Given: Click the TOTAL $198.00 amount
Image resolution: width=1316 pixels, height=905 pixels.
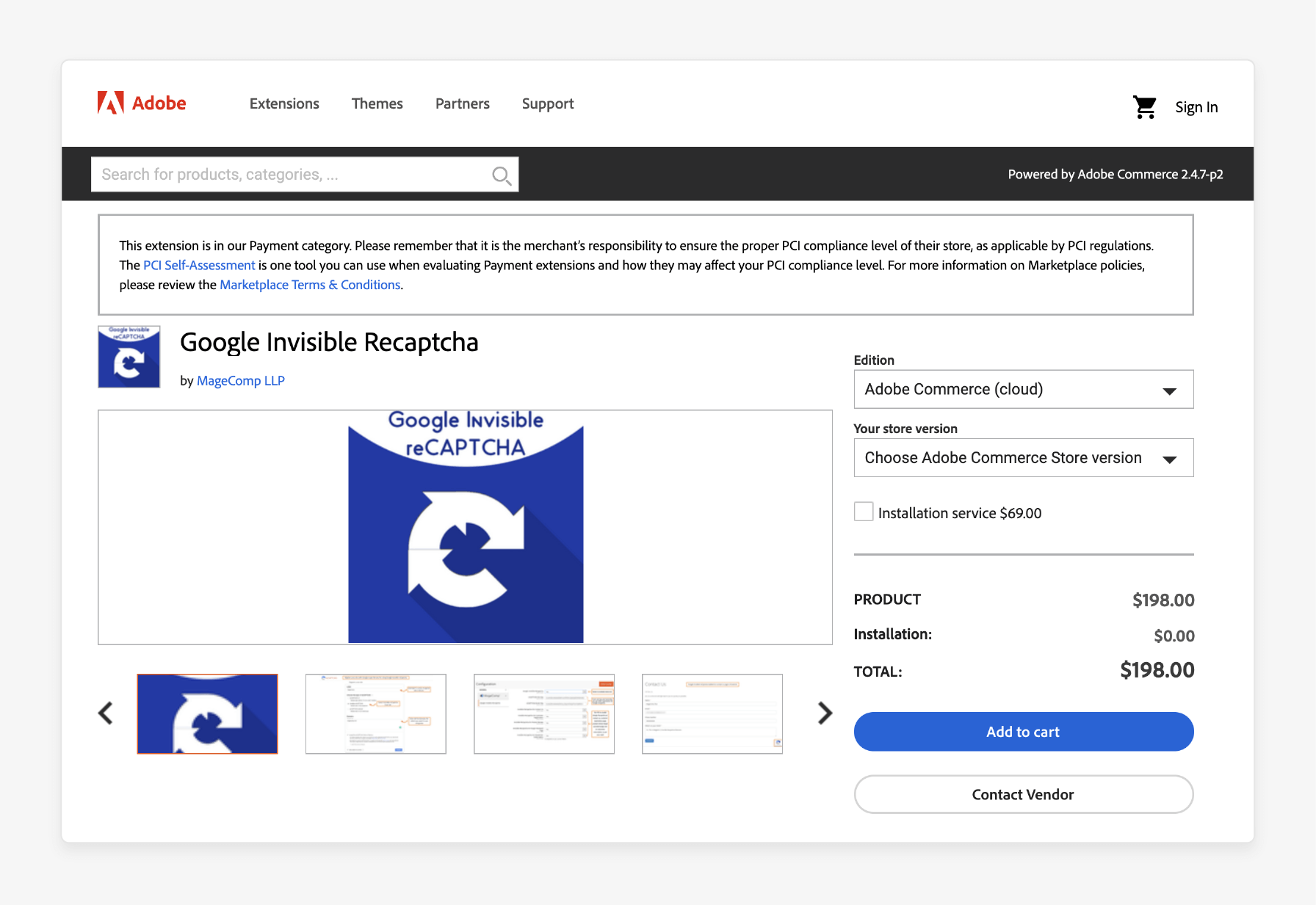Looking at the screenshot, I should coord(1157,670).
